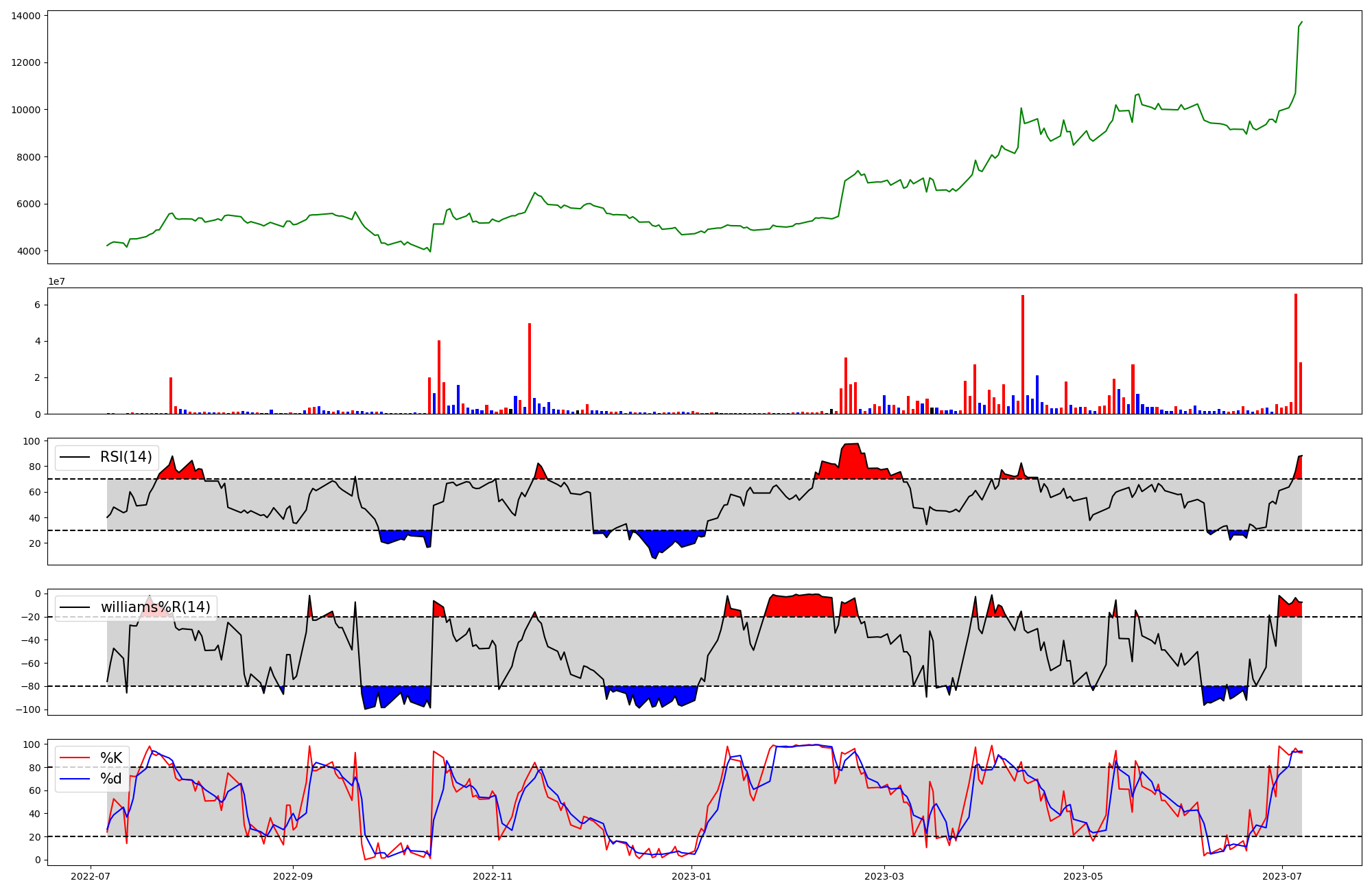Click the 2023-05 date tick label
Viewport: 1372px width, 892px height.
(x=1083, y=876)
